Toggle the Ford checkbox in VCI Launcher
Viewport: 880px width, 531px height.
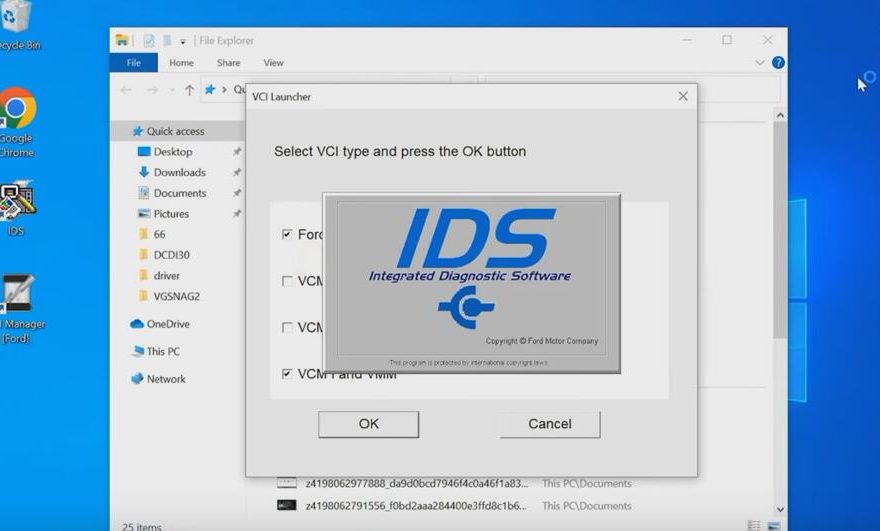pos(287,234)
